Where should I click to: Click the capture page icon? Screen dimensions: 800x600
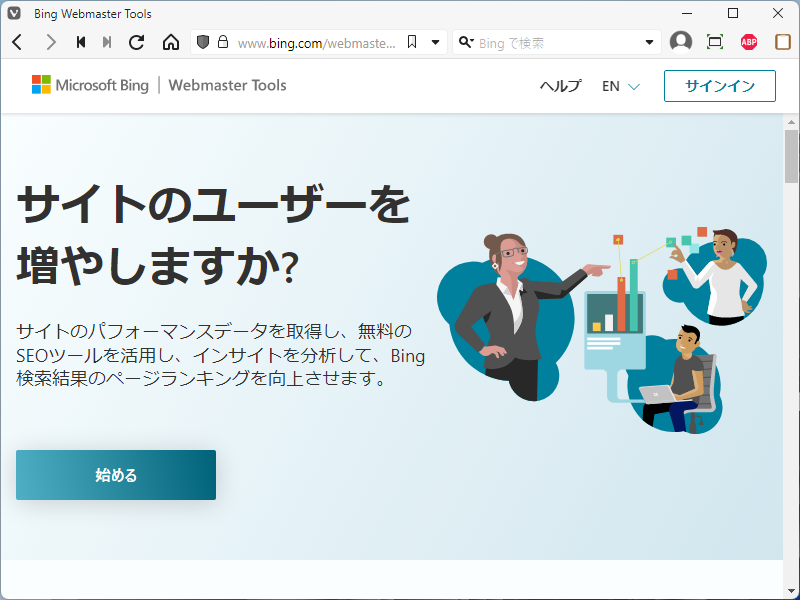point(715,42)
